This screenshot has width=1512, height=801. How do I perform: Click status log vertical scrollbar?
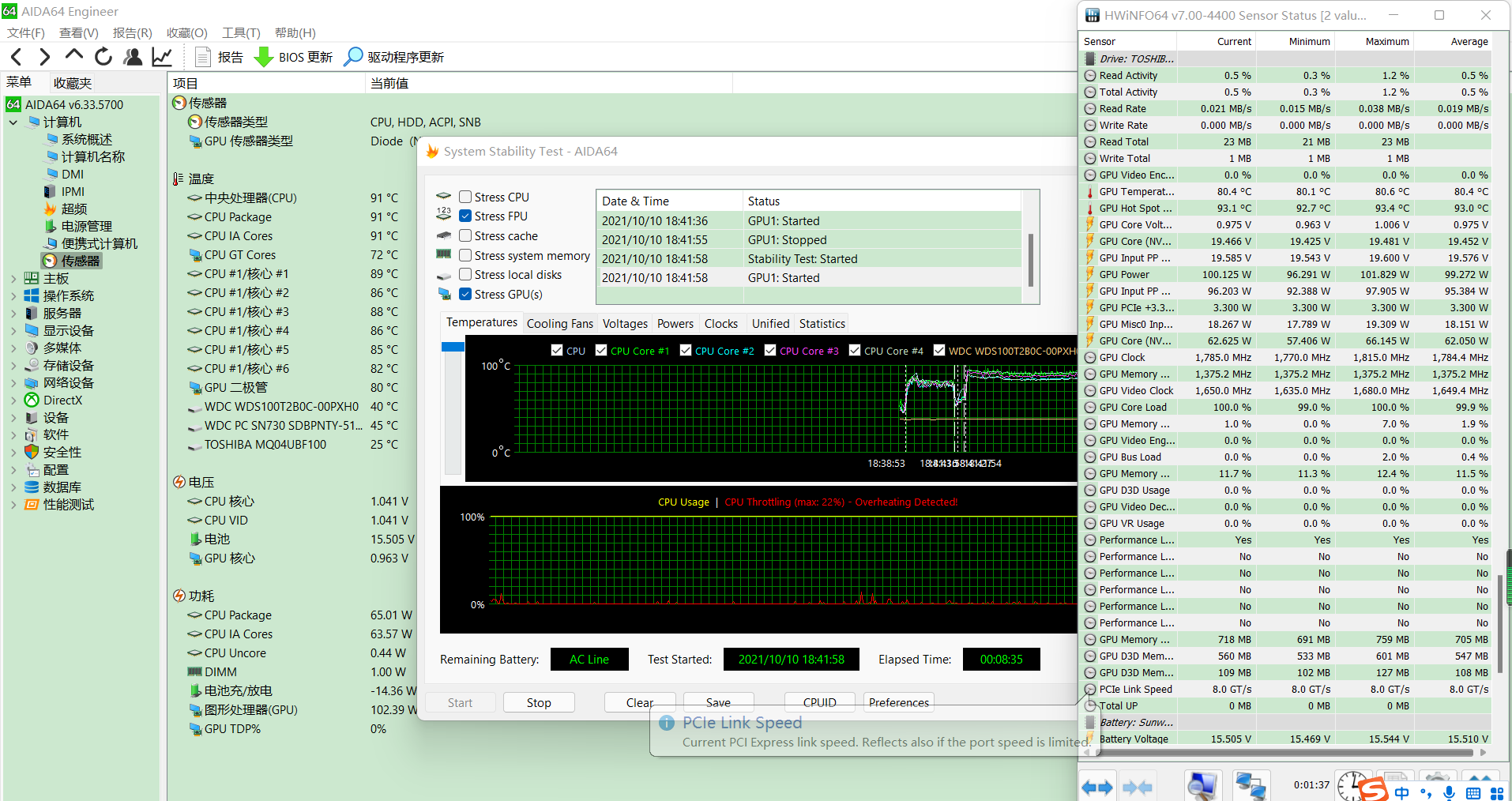pos(1030,259)
